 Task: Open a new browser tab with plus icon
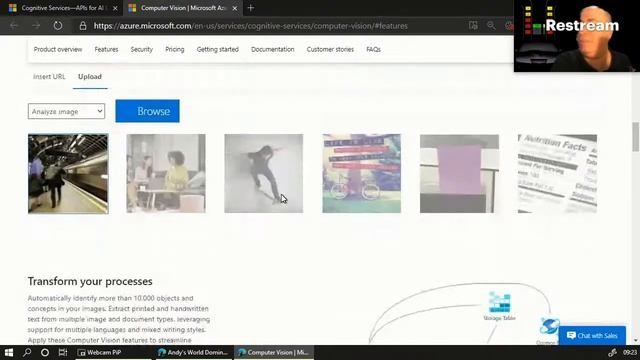[x=251, y=8]
